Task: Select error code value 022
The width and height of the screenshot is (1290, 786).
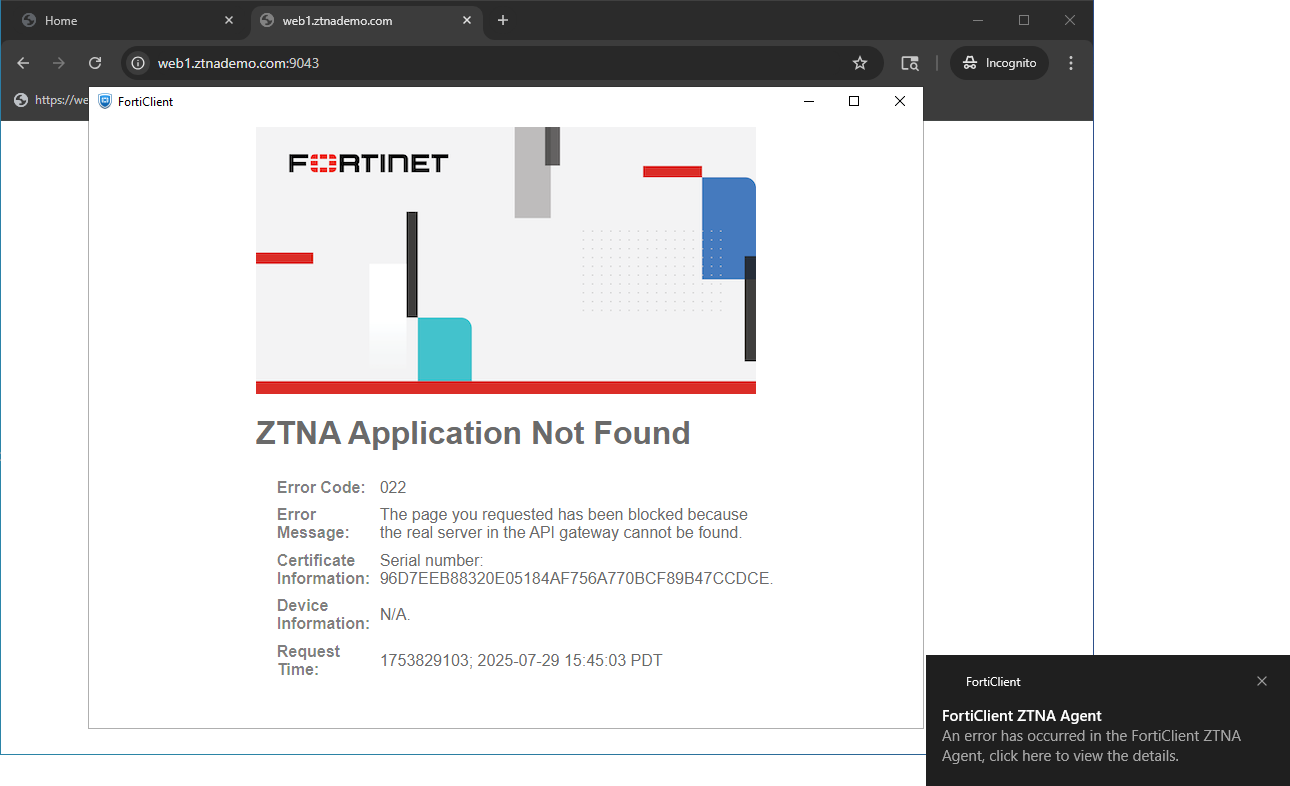Action: 393,488
